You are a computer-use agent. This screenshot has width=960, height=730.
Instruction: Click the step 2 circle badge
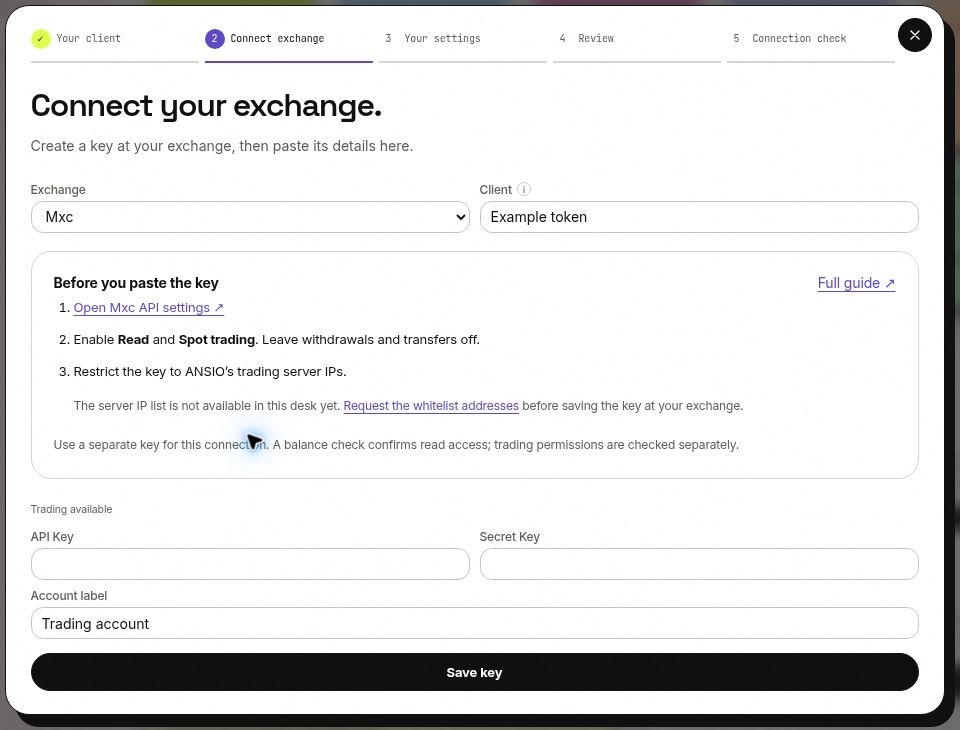(214, 39)
